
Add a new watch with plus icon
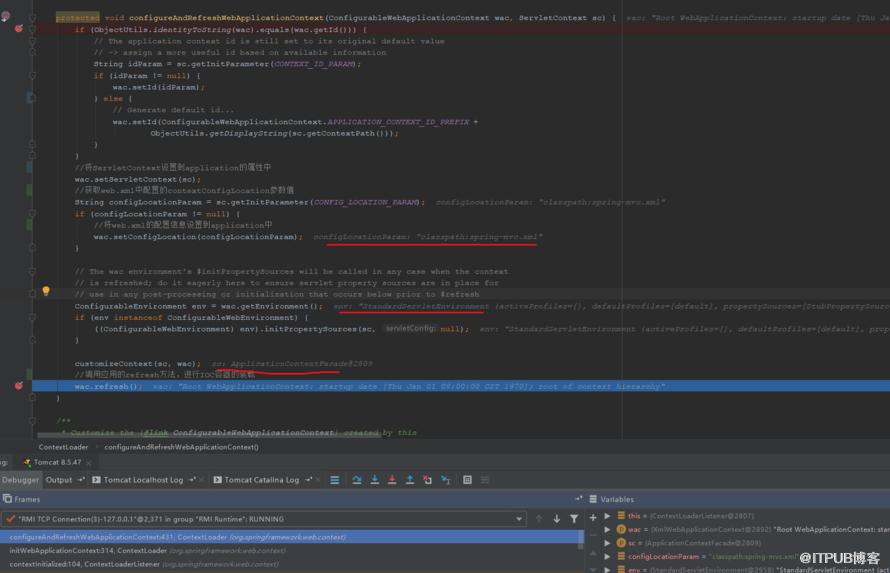[x=593, y=517]
